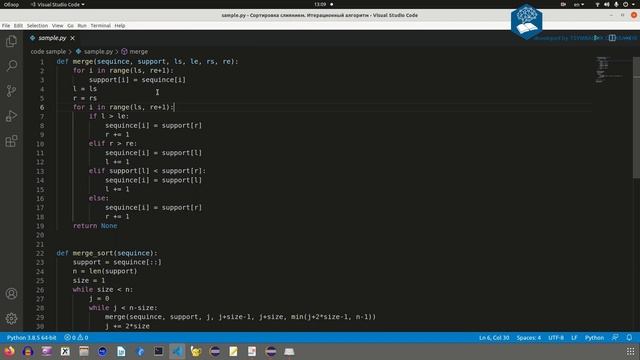Click the microphone icon in system tray
Screen dimensions: 640x360
616,4
